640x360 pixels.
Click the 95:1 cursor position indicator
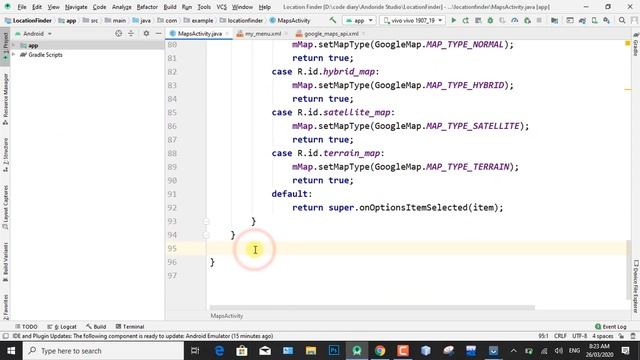543,336
